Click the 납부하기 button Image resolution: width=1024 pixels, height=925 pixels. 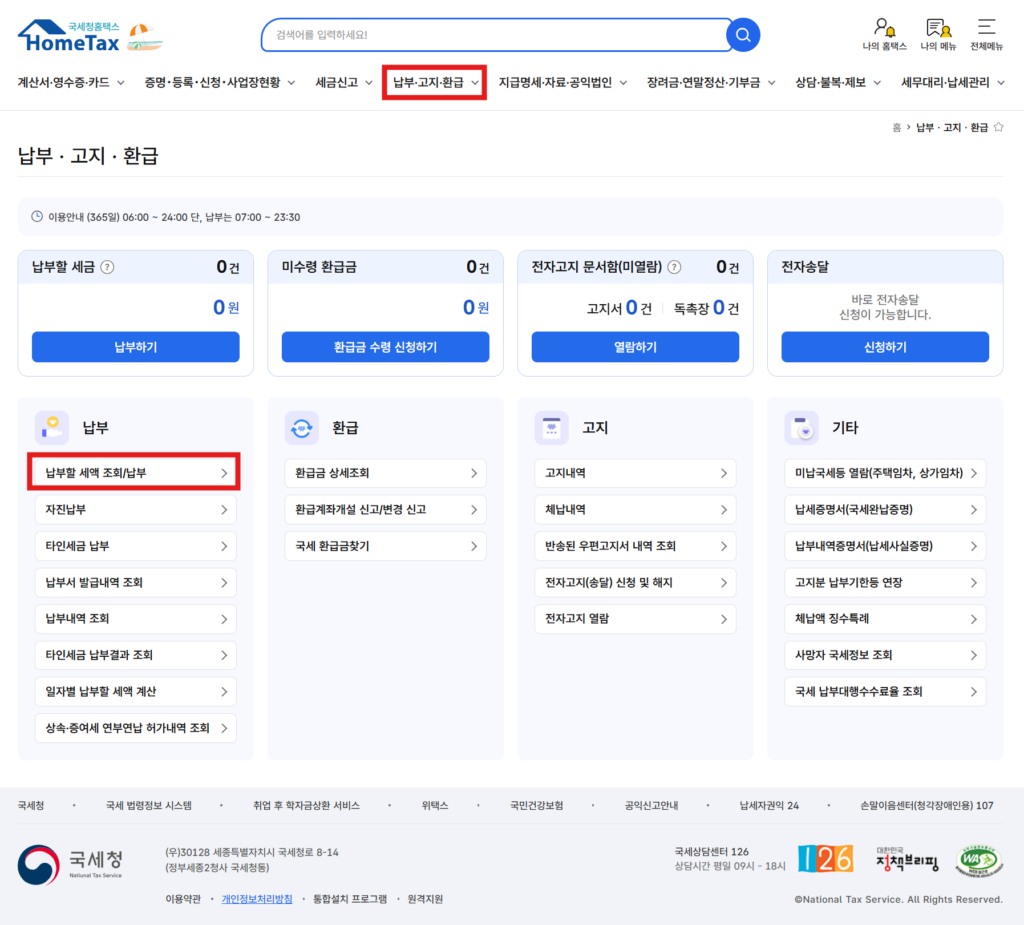[136, 347]
